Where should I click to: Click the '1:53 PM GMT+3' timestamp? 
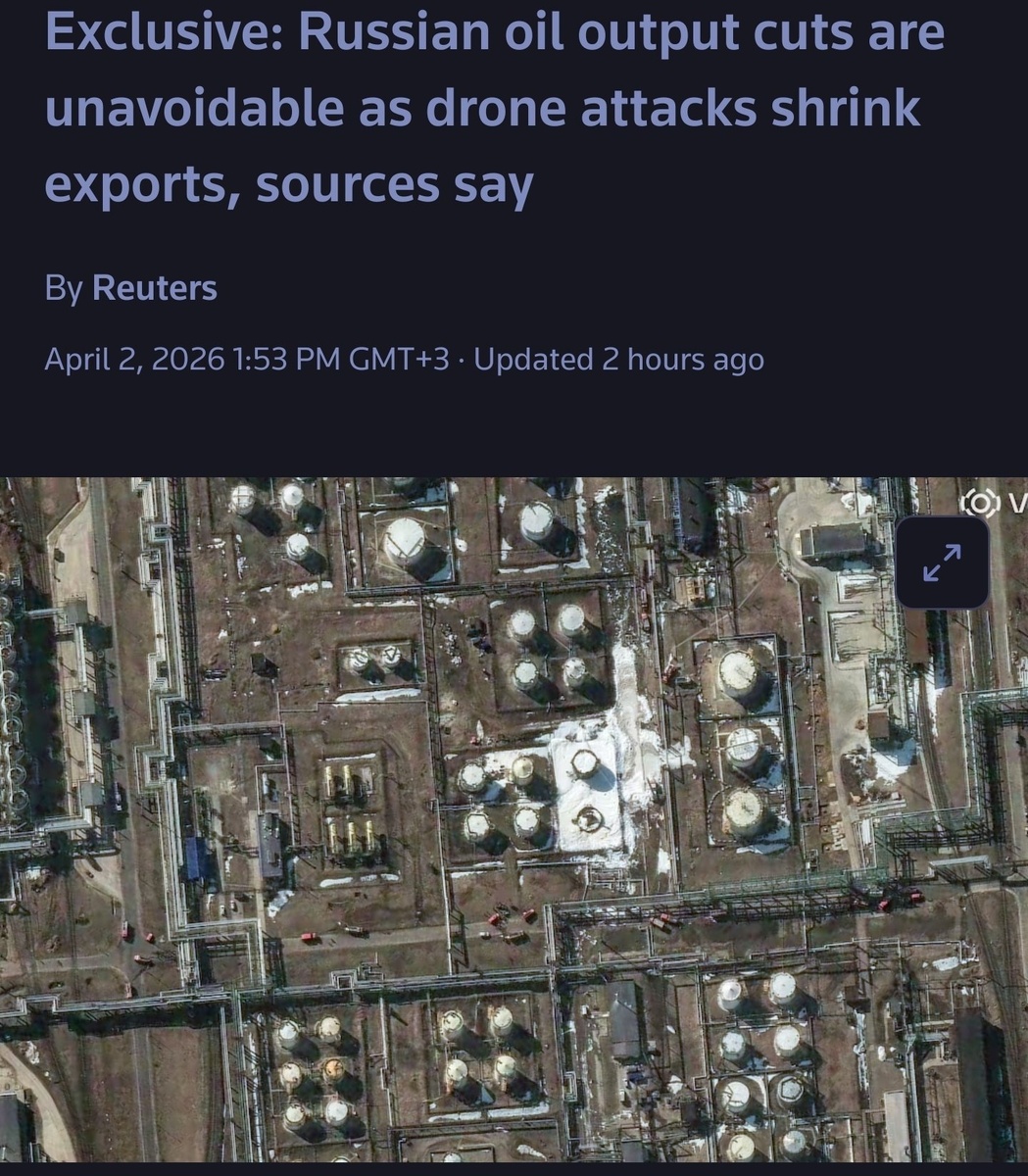click(341, 360)
